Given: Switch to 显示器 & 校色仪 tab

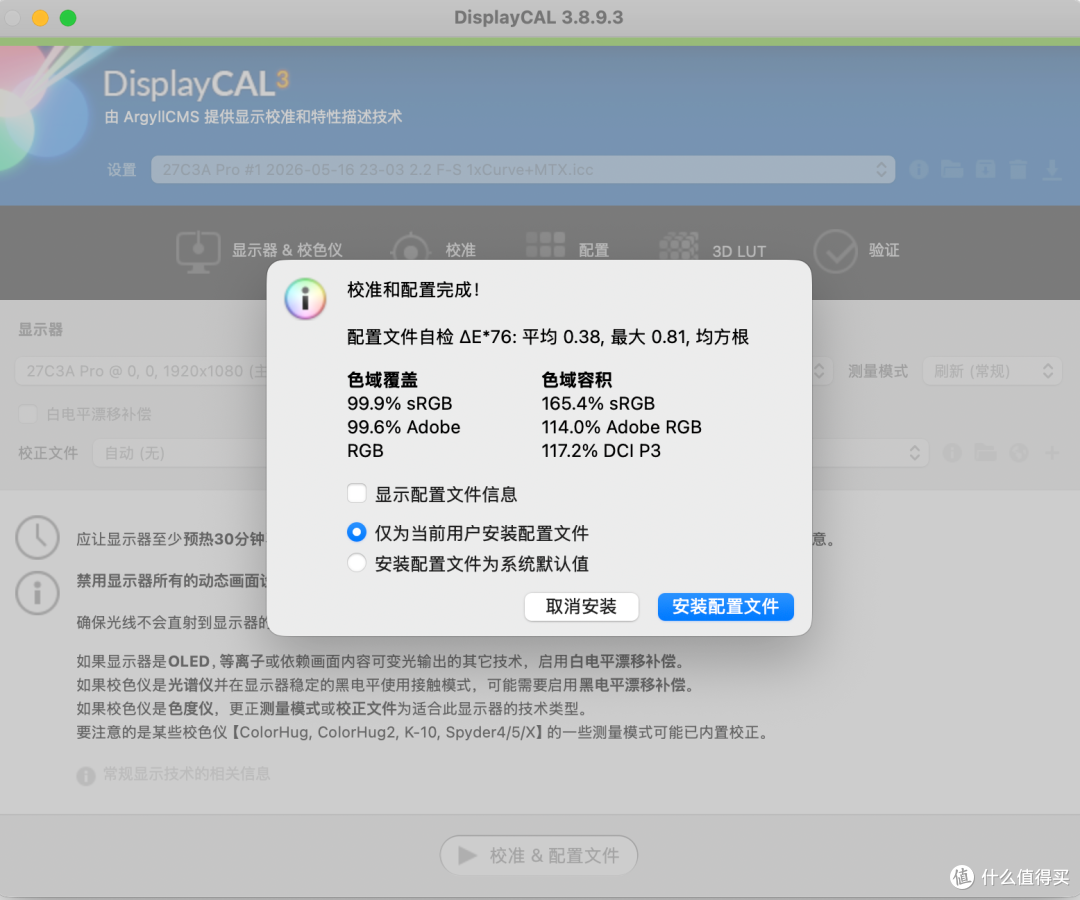Looking at the screenshot, I should [x=260, y=250].
